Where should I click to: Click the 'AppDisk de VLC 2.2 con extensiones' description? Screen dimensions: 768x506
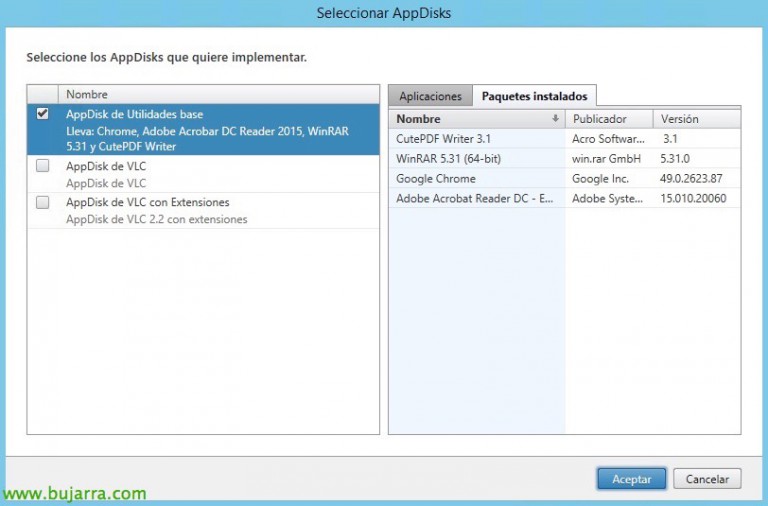click(x=157, y=219)
